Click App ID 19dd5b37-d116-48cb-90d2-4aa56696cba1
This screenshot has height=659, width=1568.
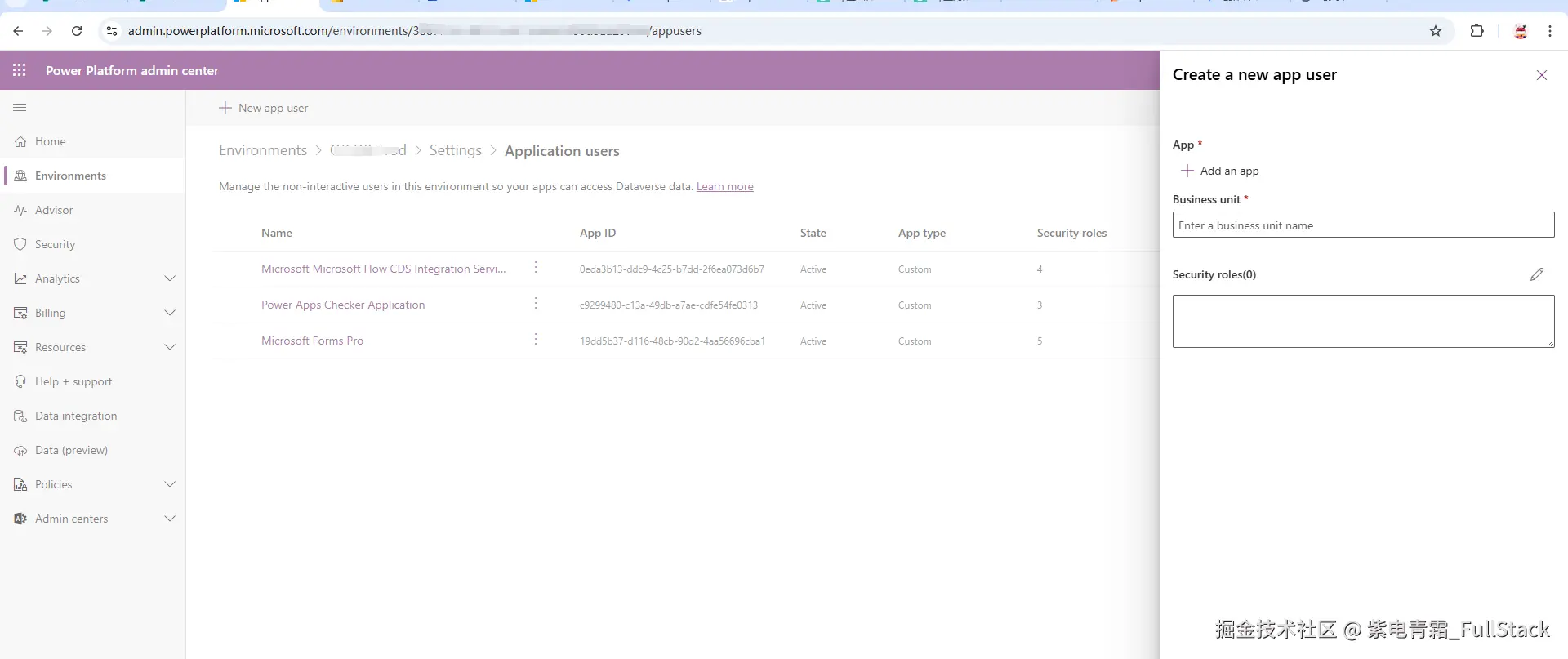pos(672,341)
